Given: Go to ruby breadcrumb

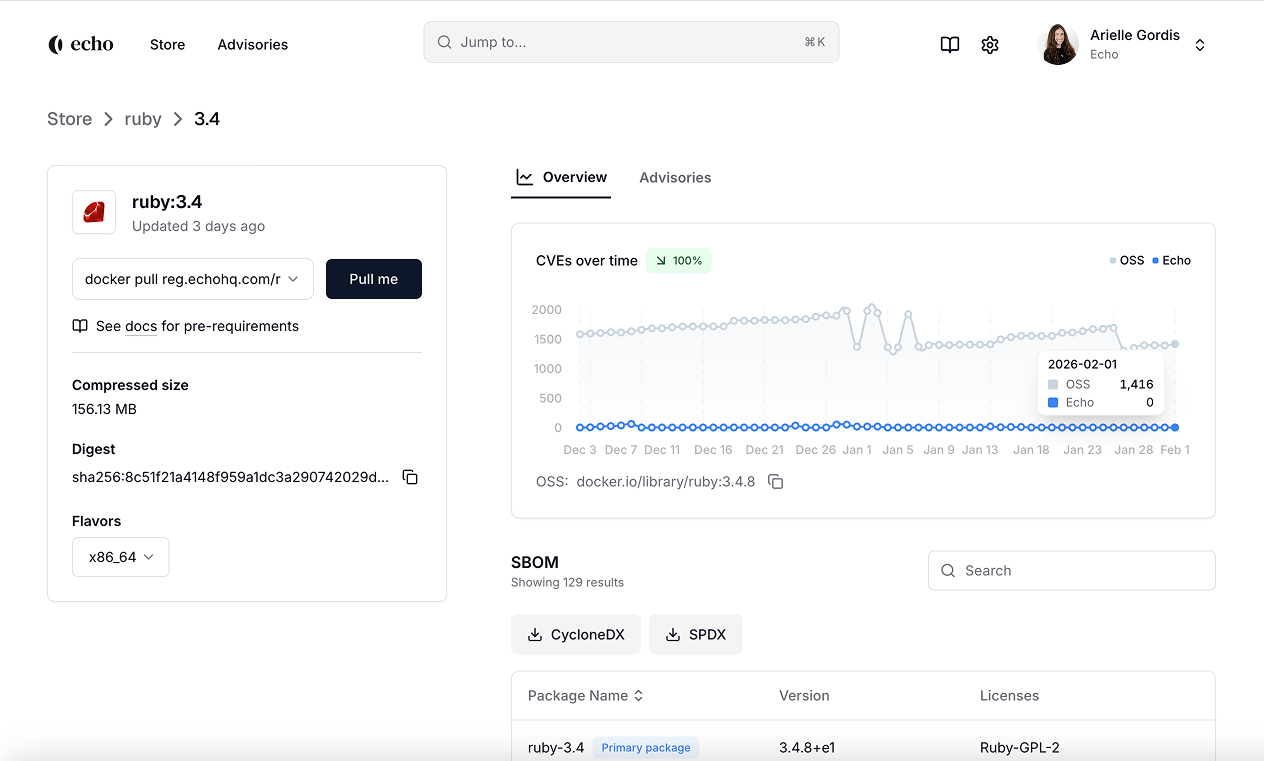Looking at the screenshot, I should (x=143, y=119).
